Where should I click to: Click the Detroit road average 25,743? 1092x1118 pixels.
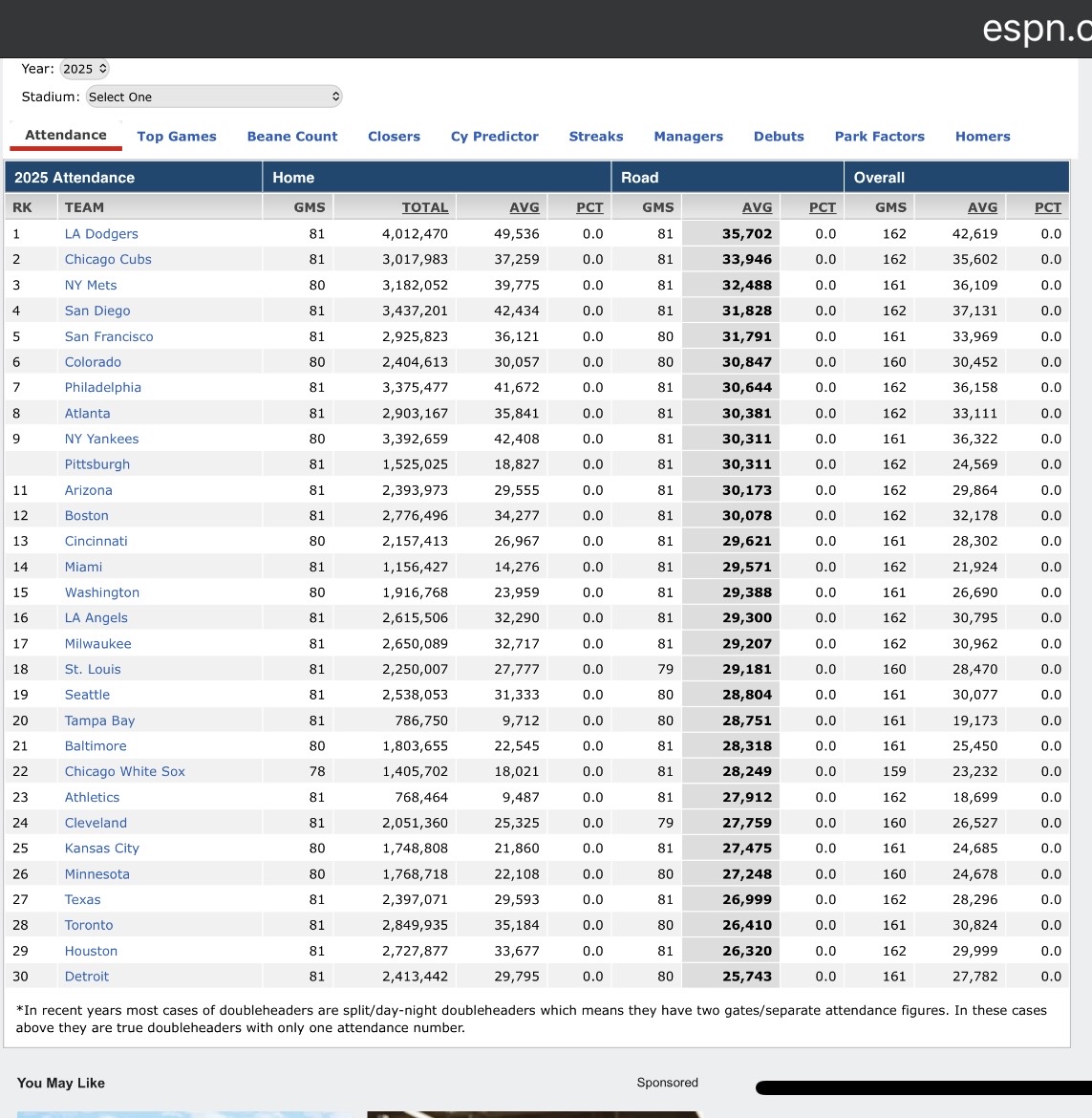[747, 977]
